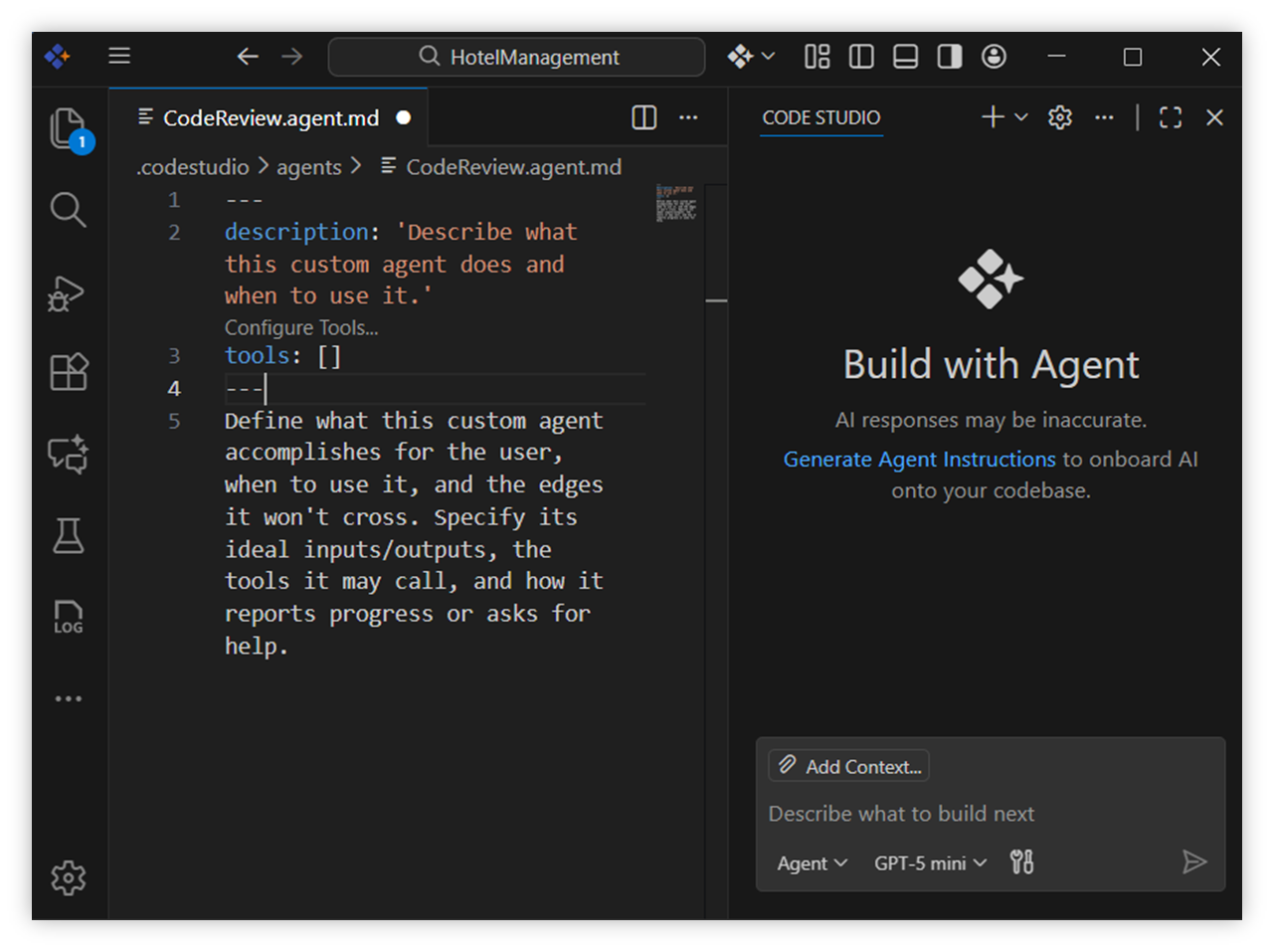Select the Search icon in the sidebar

click(x=68, y=210)
